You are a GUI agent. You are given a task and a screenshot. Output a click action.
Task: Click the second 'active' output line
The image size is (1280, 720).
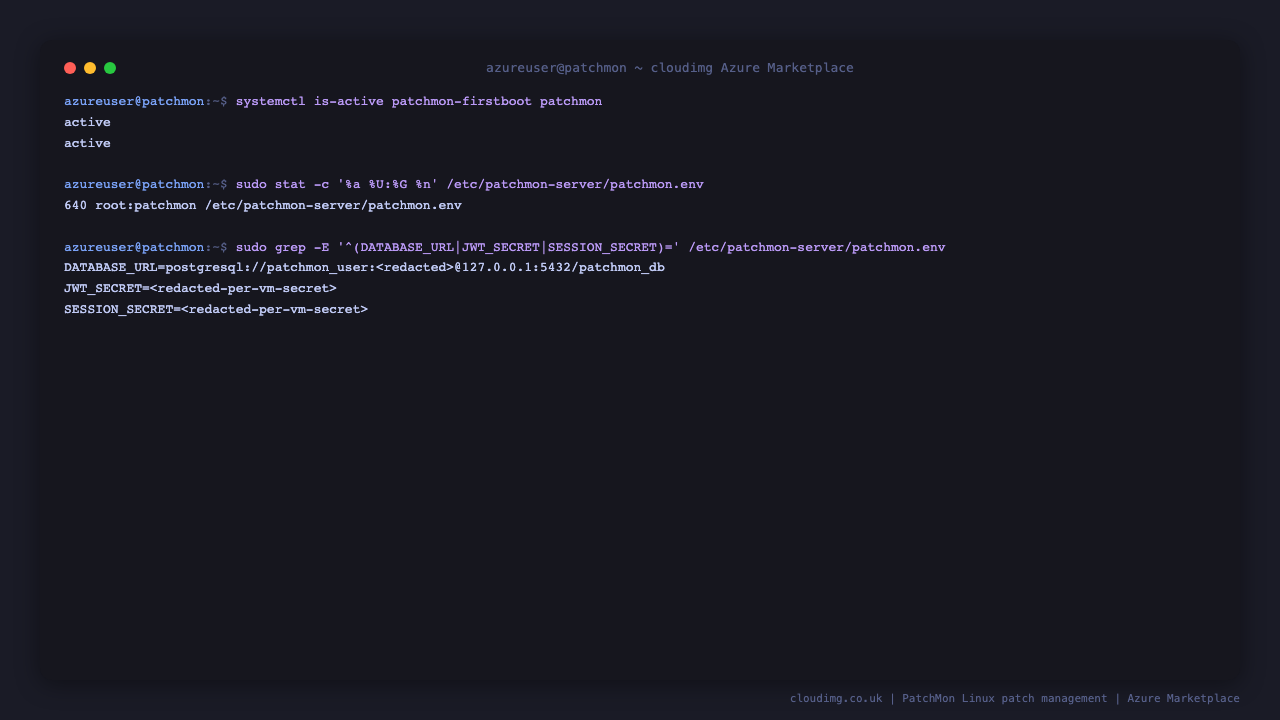point(87,143)
